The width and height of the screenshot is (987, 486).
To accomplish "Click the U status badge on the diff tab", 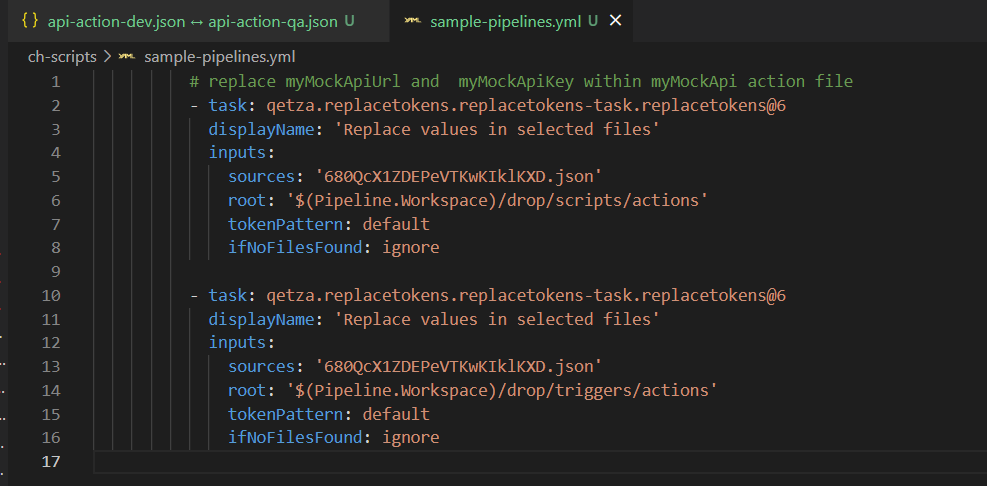I will click(349, 21).
